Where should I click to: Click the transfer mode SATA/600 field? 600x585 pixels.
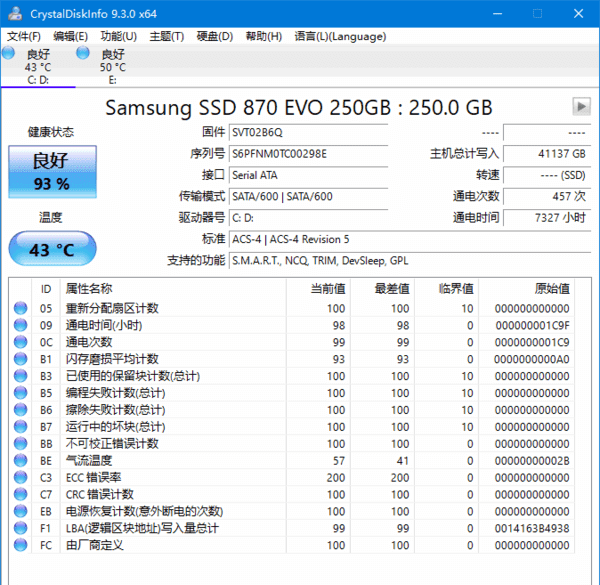pos(308,197)
